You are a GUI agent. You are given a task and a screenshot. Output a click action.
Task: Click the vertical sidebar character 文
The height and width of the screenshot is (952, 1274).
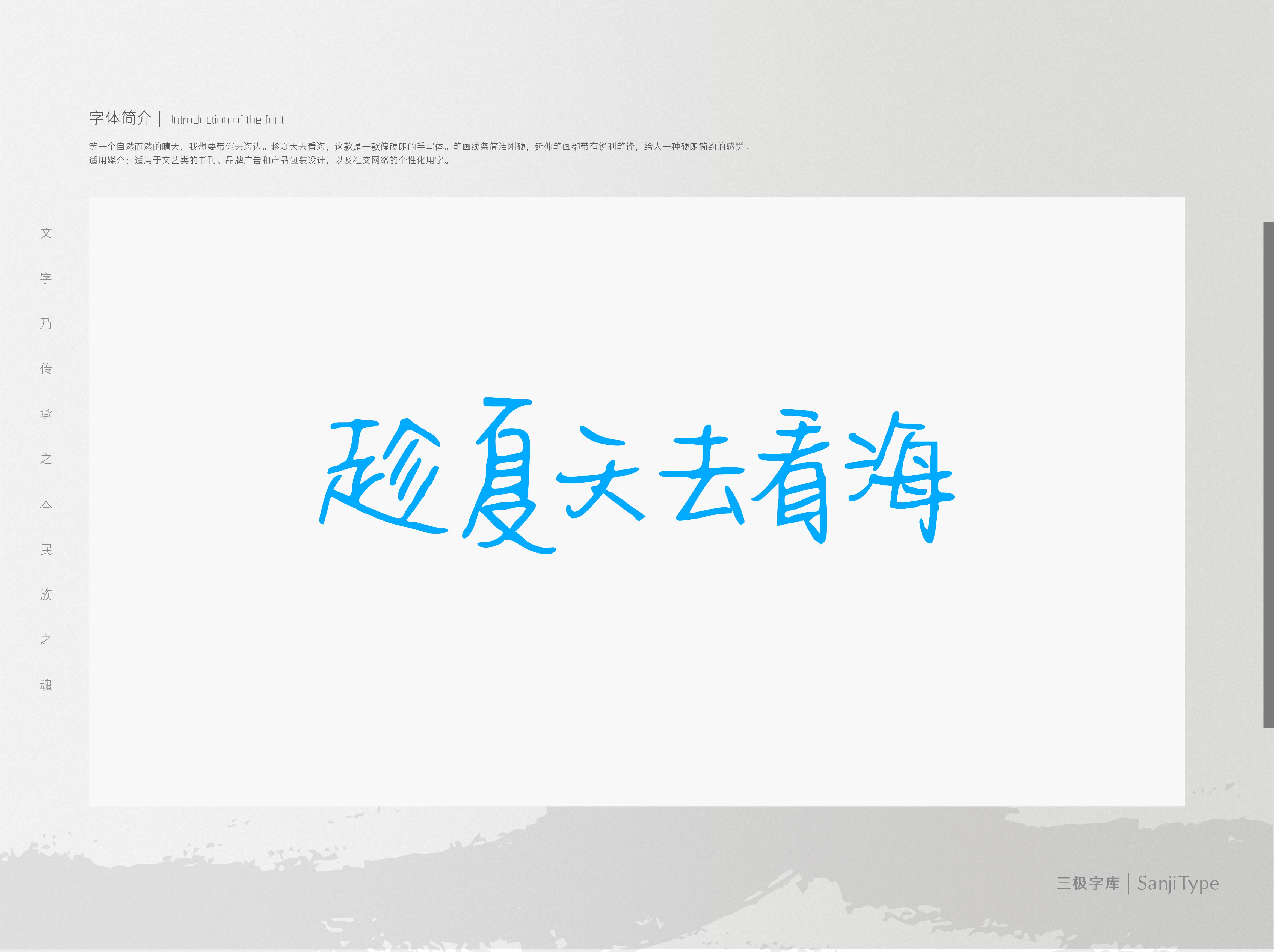coord(46,233)
